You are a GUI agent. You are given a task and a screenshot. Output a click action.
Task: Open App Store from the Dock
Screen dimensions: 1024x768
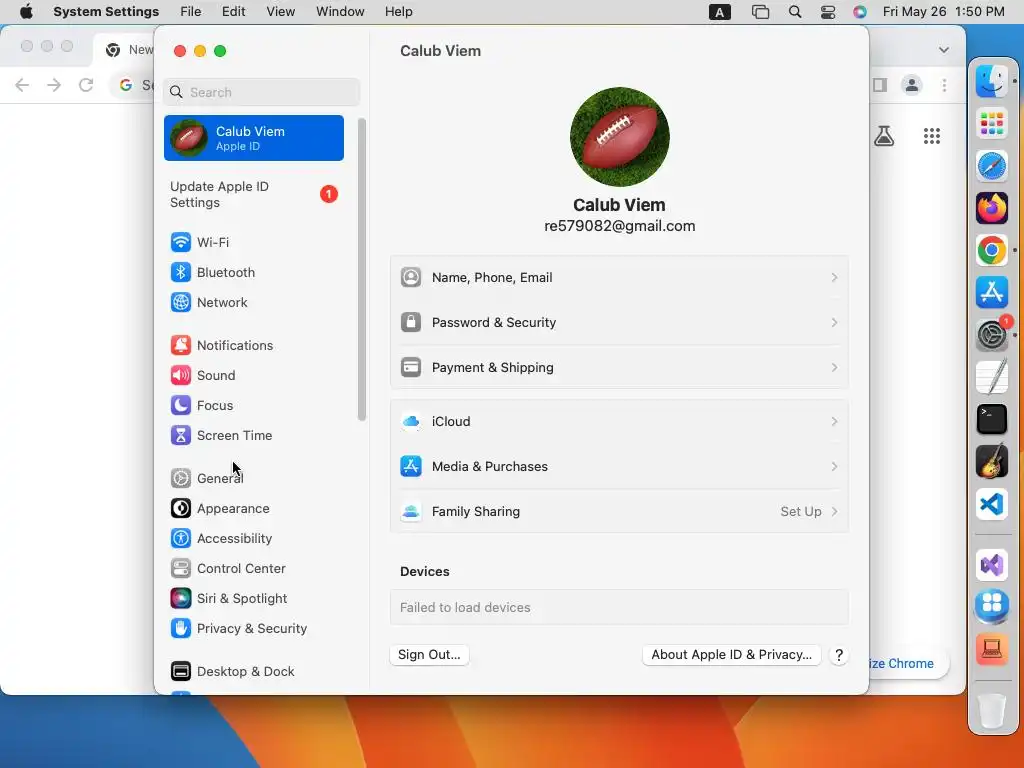(x=991, y=293)
